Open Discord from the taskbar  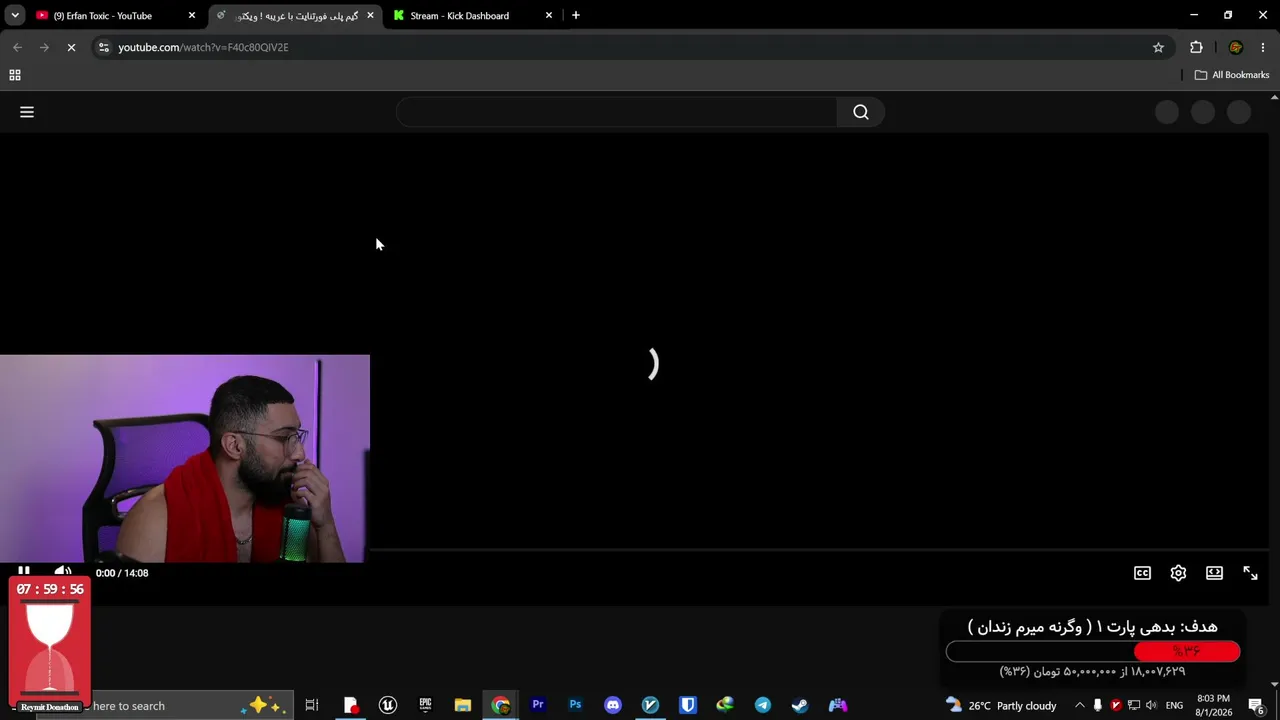click(x=613, y=705)
